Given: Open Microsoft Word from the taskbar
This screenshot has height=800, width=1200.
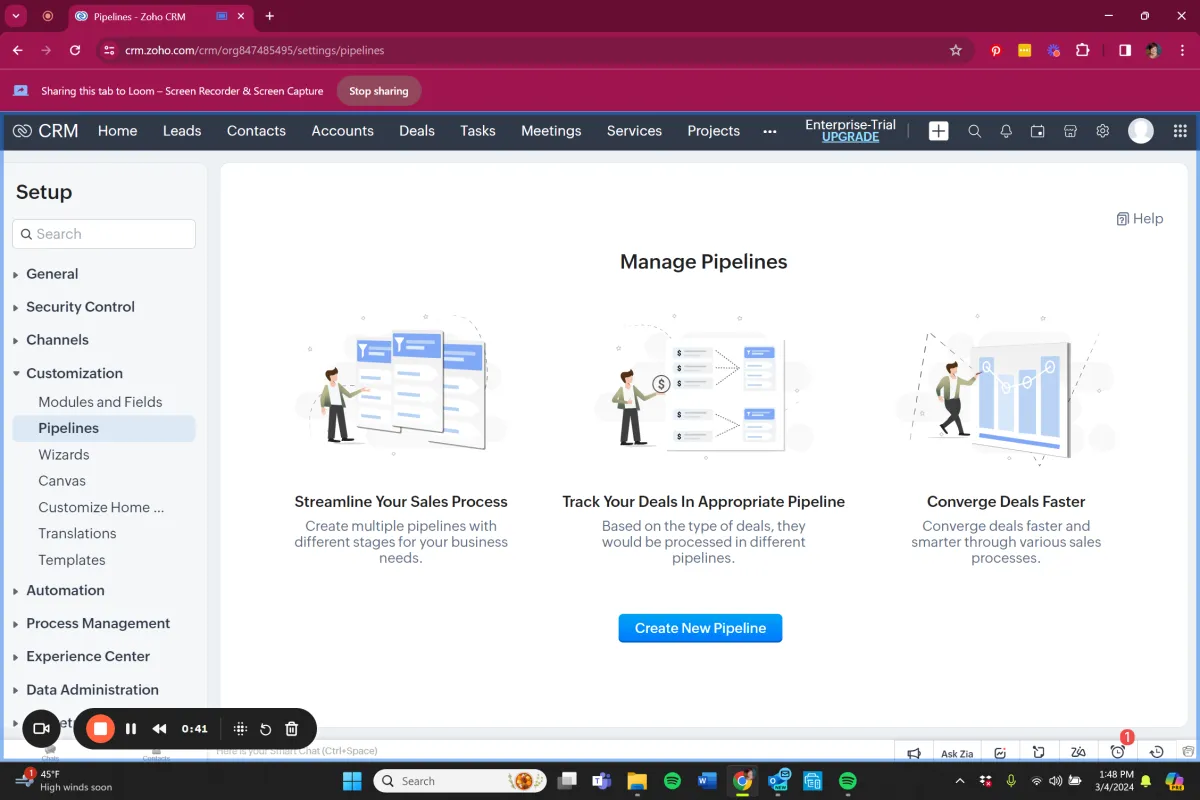Looking at the screenshot, I should tap(707, 781).
